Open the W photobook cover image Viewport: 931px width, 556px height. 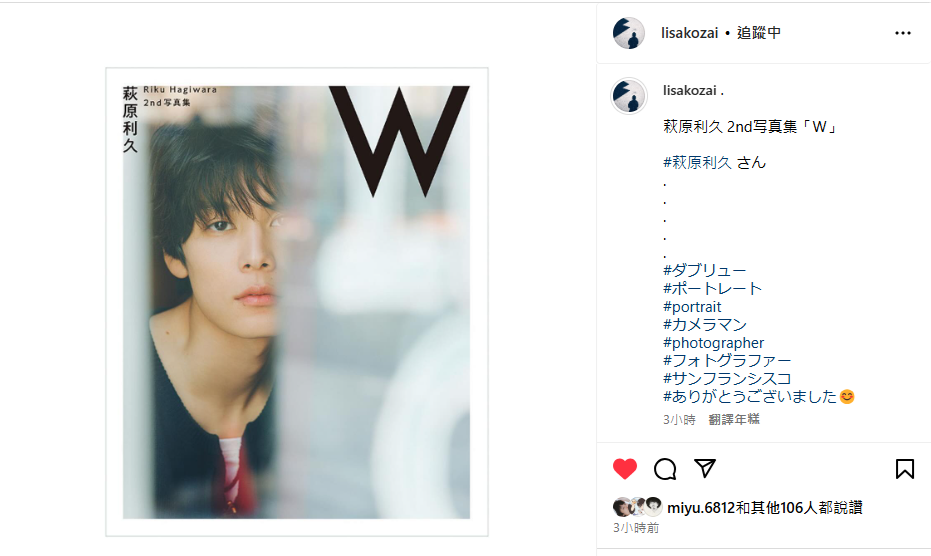[297, 302]
